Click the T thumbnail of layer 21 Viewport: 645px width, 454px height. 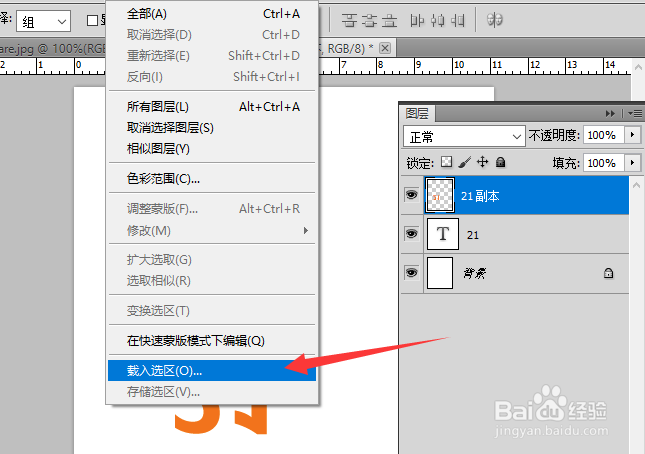click(x=443, y=234)
